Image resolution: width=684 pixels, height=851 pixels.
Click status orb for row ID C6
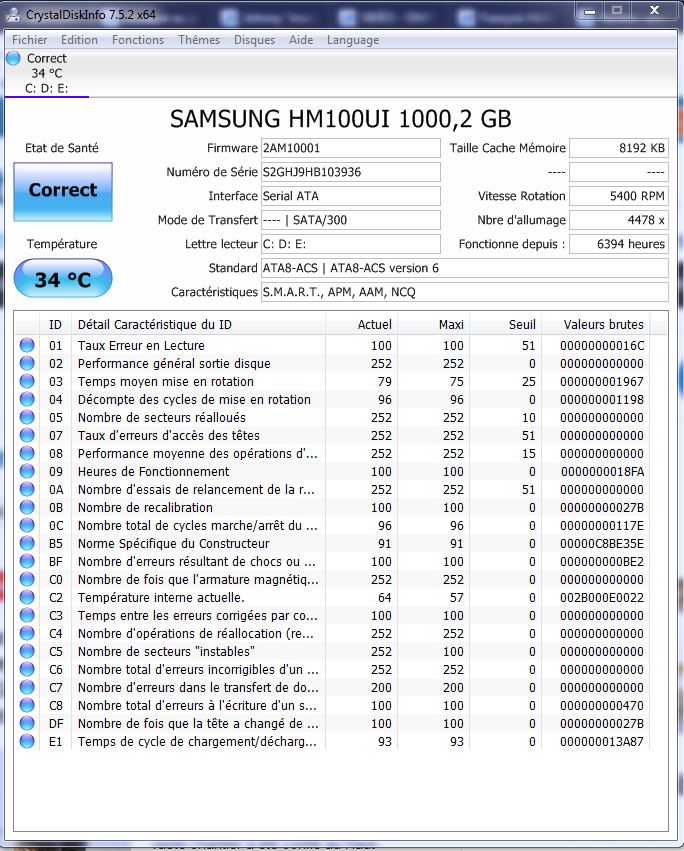coord(27,669)
